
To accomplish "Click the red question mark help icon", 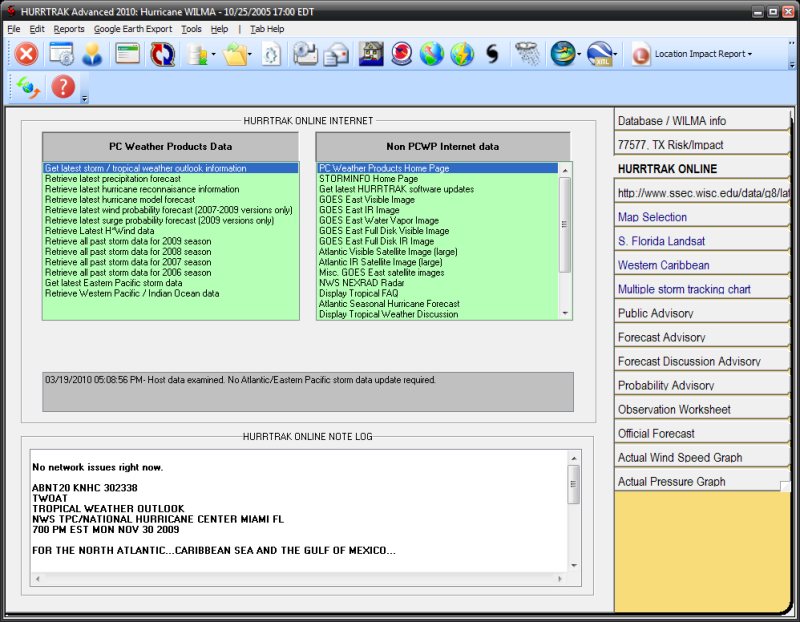I will tap(63, 88).
